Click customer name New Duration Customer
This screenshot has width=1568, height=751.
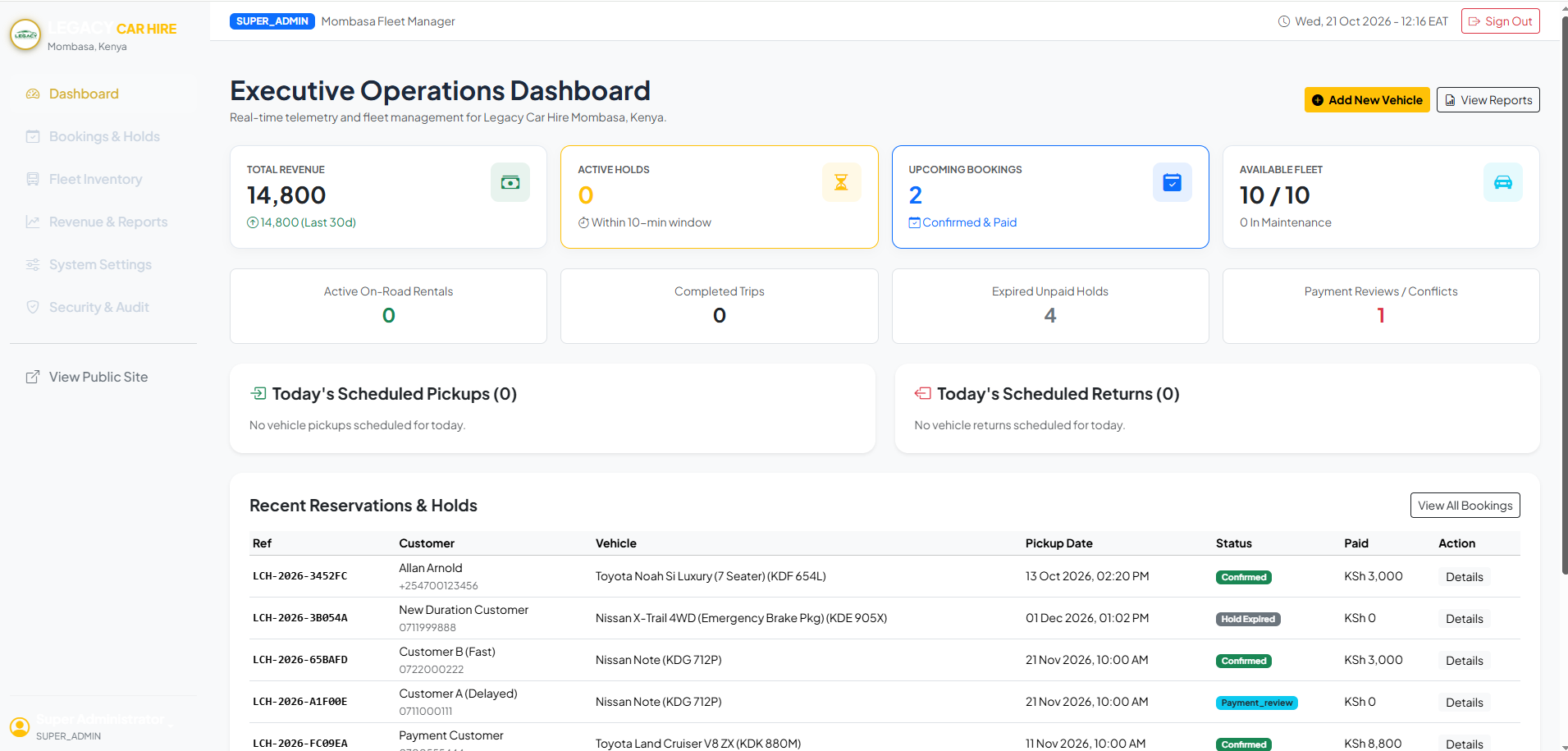coord(464,610)
